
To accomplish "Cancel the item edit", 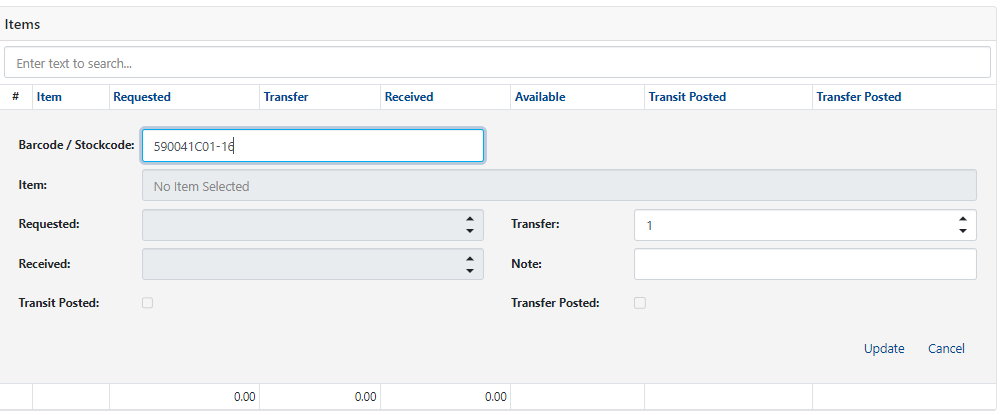I will click(946, 348).
